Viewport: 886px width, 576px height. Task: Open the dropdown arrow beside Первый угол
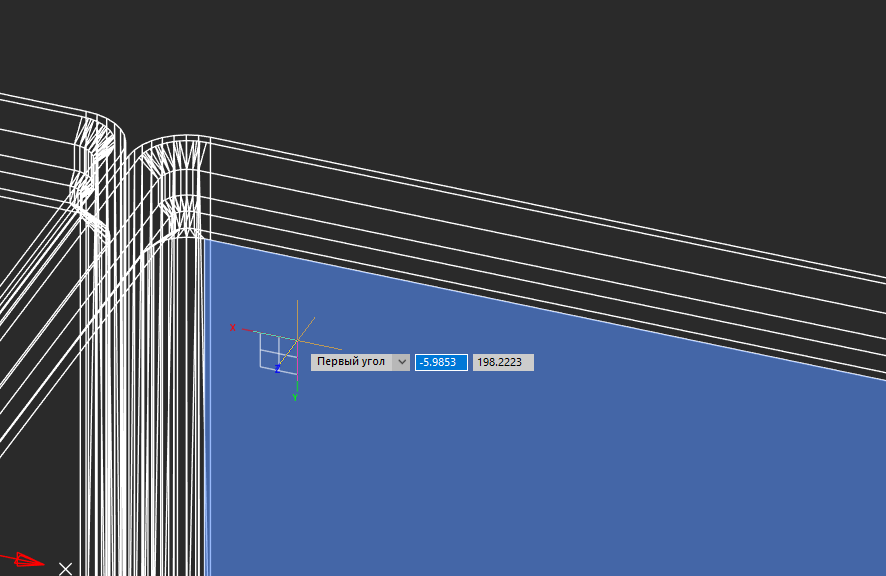pos(401,362)
